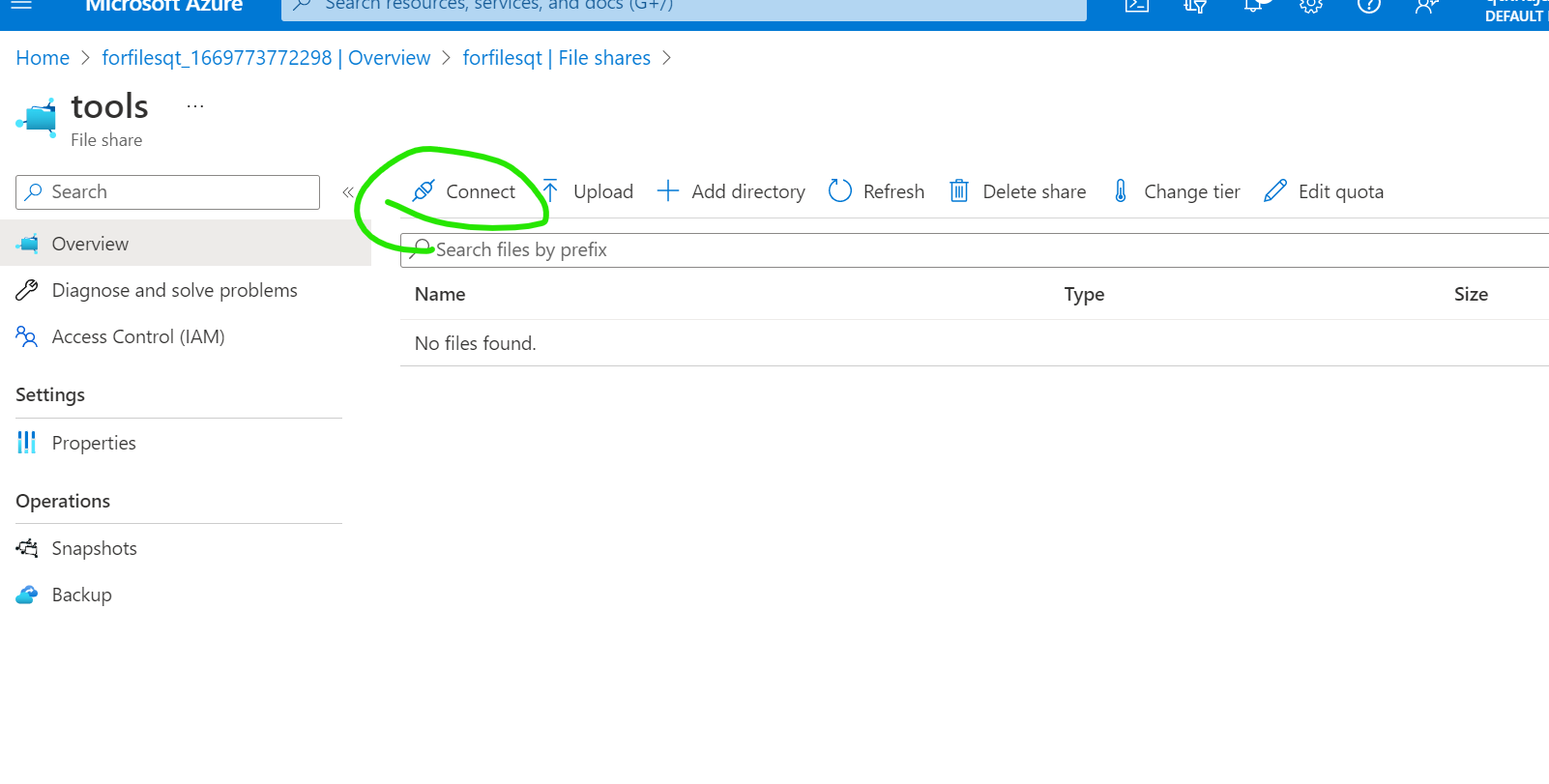Sort by the Size column header

coord(1471,294)
